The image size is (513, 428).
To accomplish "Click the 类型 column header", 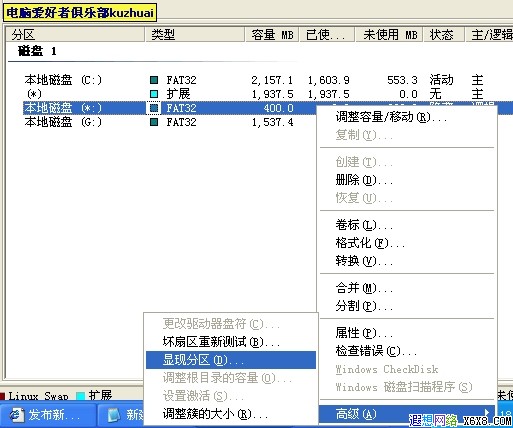I will point(195,35).
